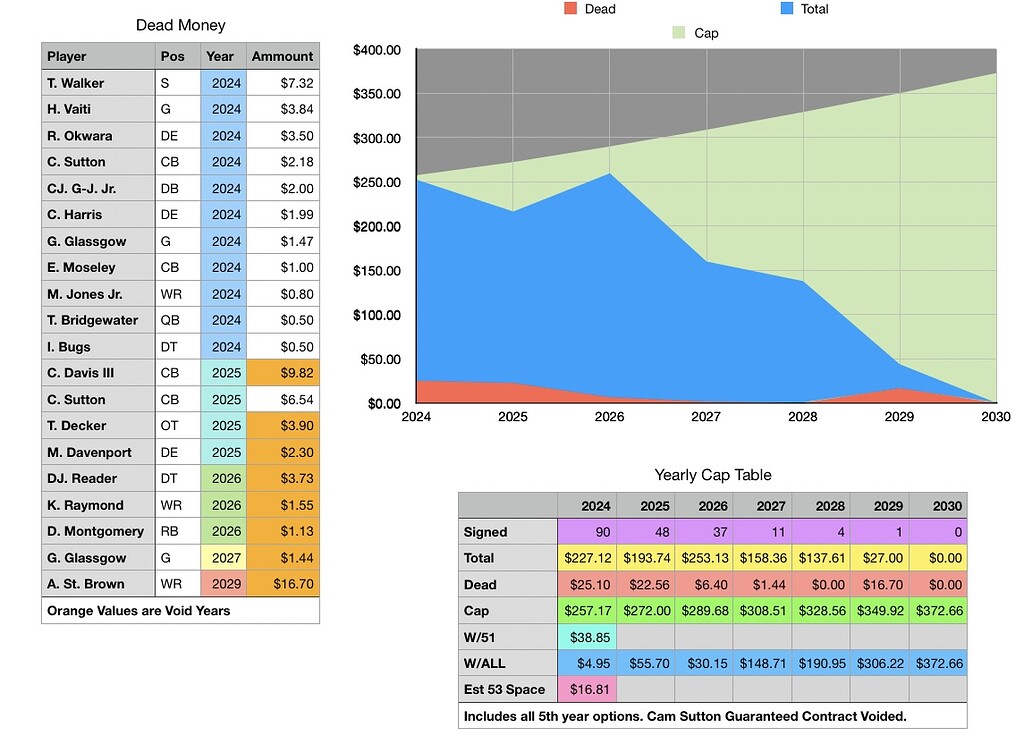Click the Ammount column header
Image resolution: width=1024 pixels, height=744 pixels.
pyautogui.click(x=282, y=56)
